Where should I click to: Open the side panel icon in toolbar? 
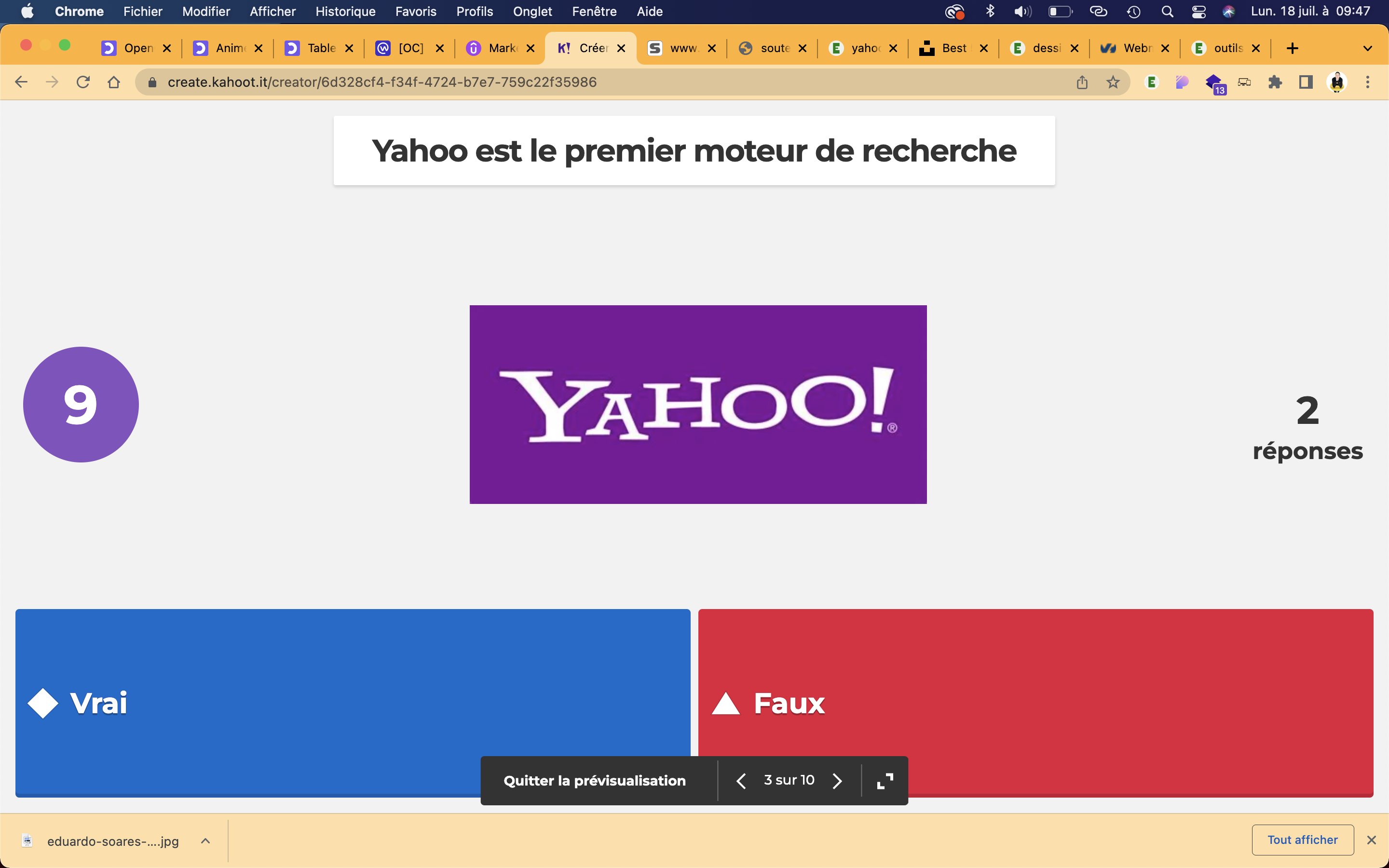pos(1306,82)
